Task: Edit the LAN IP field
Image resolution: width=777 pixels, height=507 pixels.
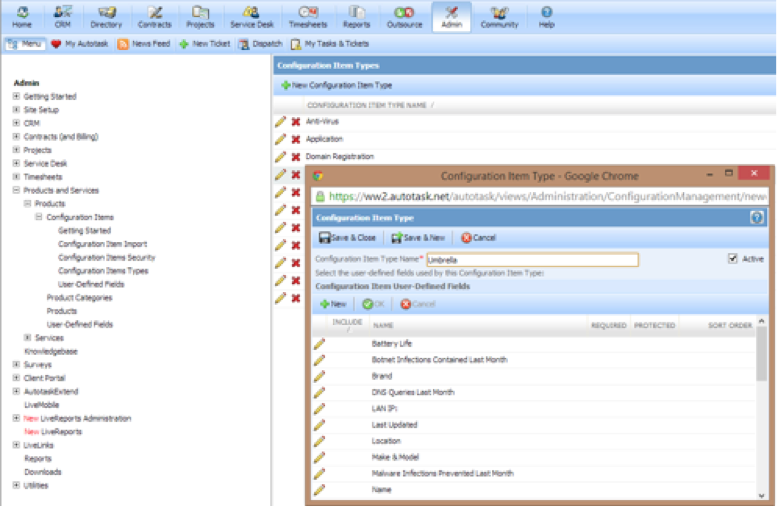Action: pyautogui.click(x=319, y=409)
